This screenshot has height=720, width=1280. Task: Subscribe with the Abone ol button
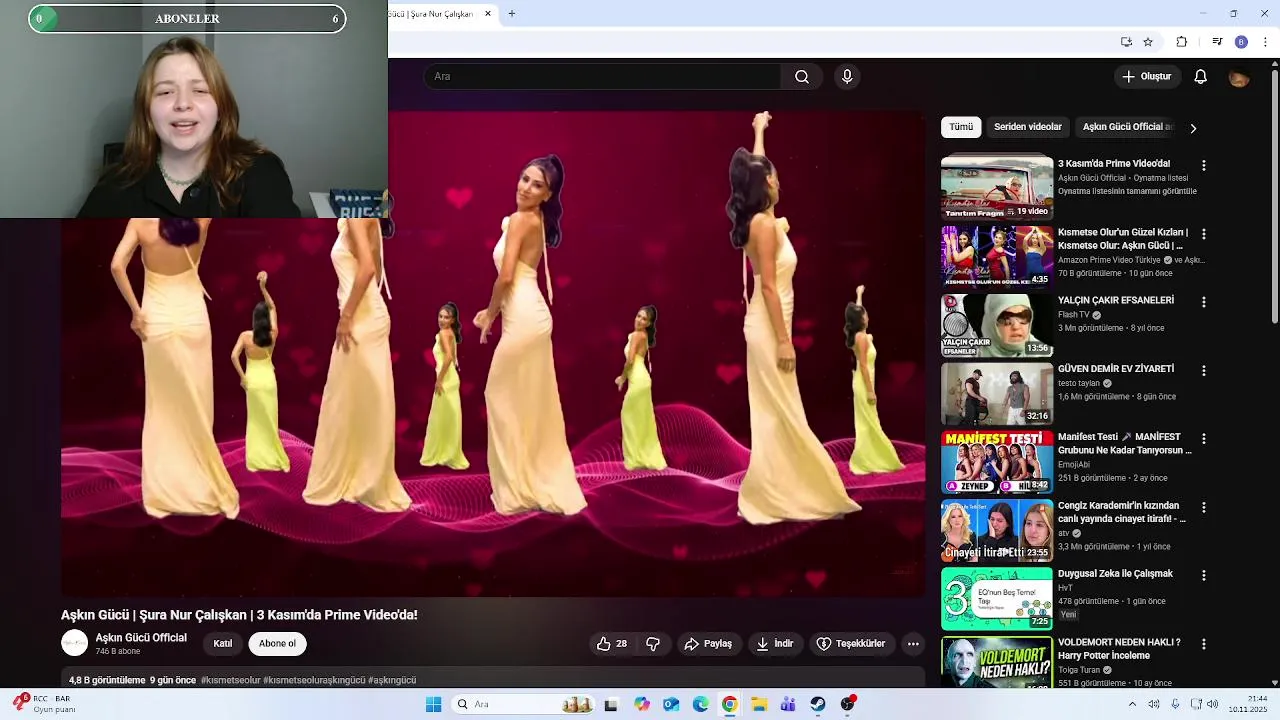pyautogui.click(x=277, y=644)
